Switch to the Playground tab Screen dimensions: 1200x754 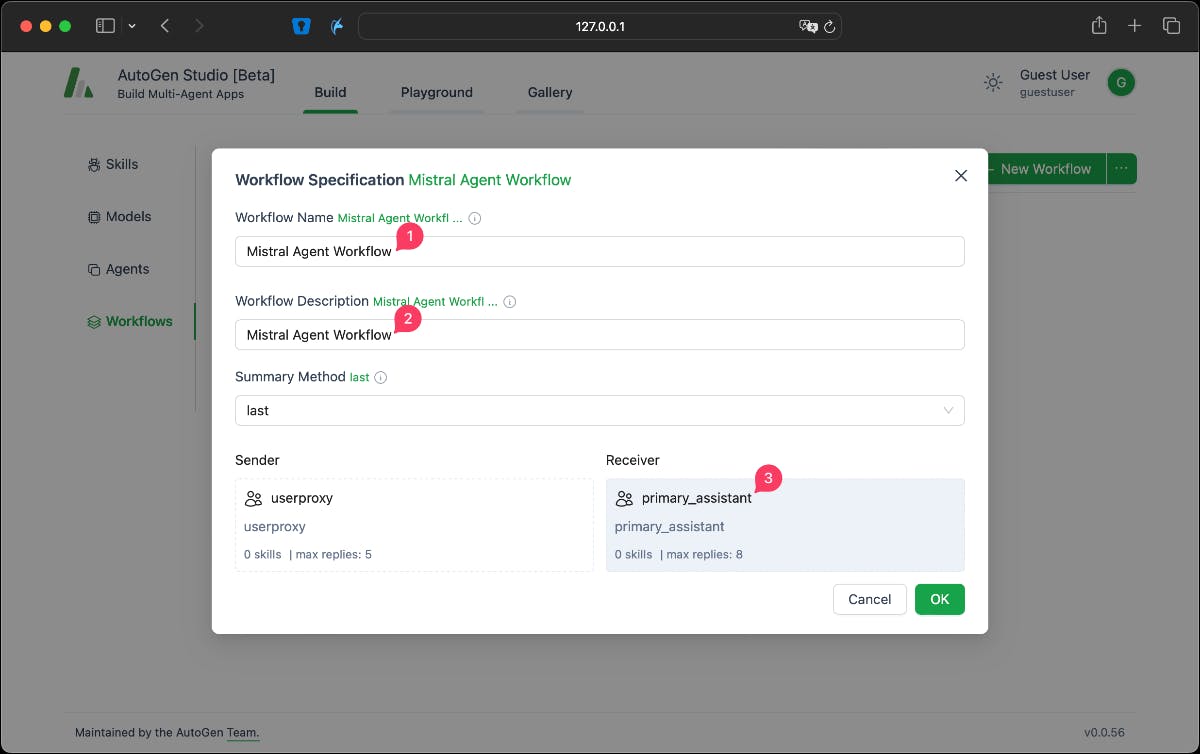coord(436,92)
